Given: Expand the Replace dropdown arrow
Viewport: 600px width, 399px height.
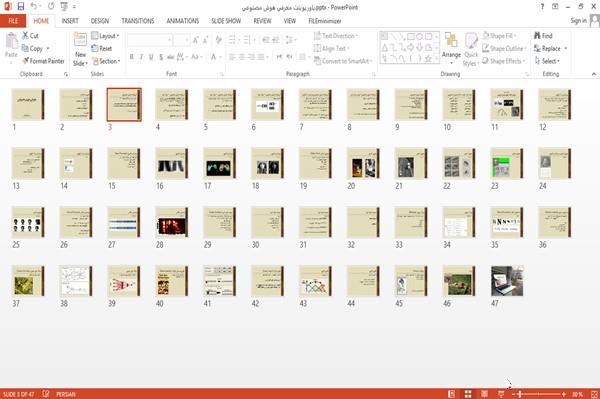Looking at the screenshot, I should point(566,49).
